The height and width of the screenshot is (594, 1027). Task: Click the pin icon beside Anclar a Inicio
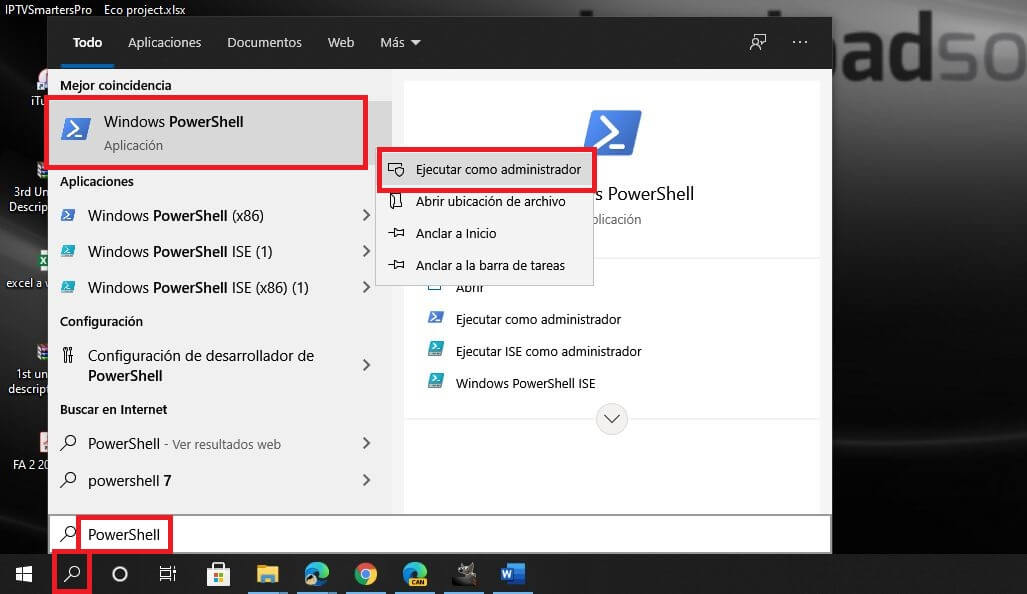[396, 232]
